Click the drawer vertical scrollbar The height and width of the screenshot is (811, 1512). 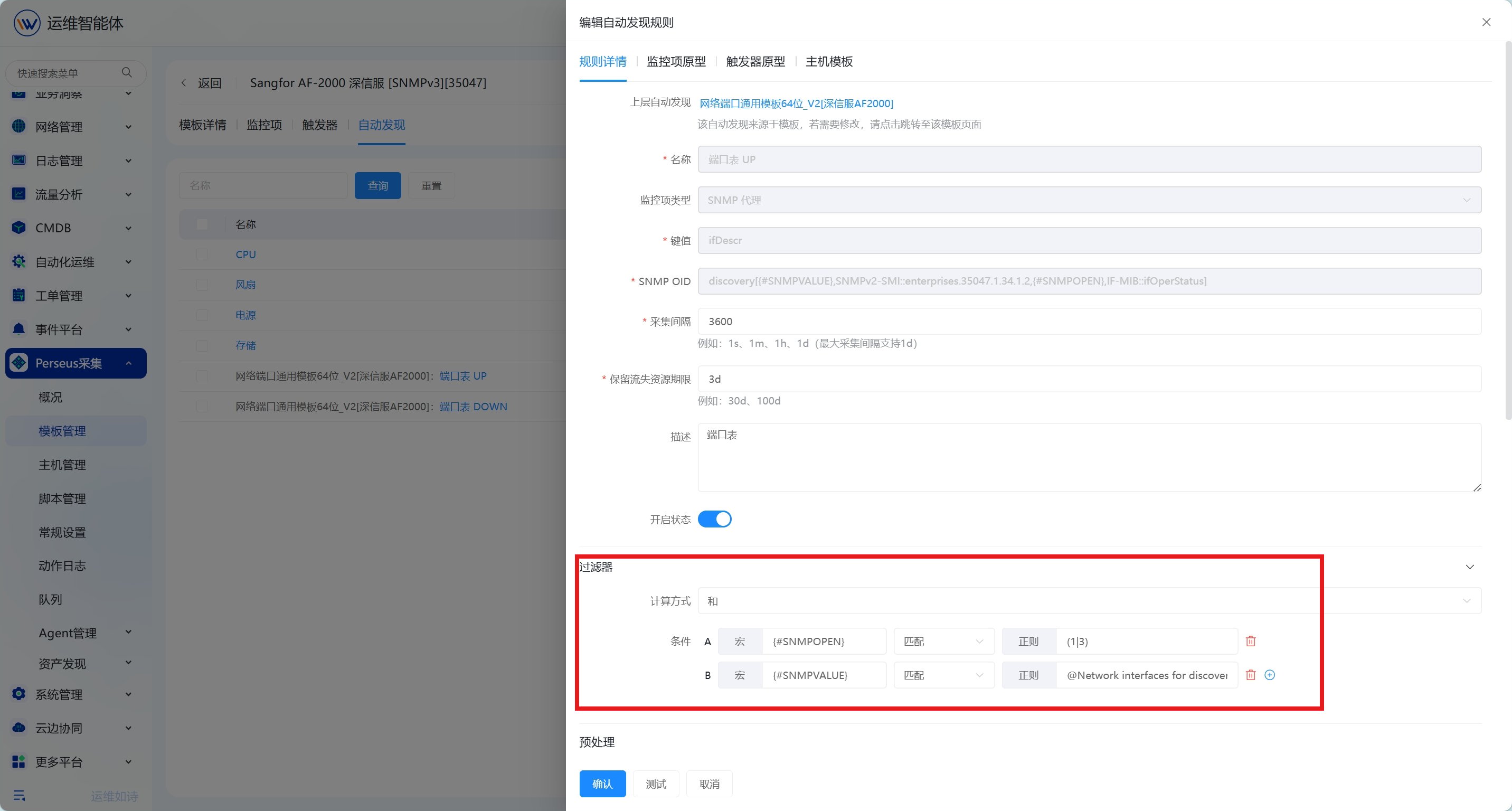pyautogui.click(x=1508, y=230)
